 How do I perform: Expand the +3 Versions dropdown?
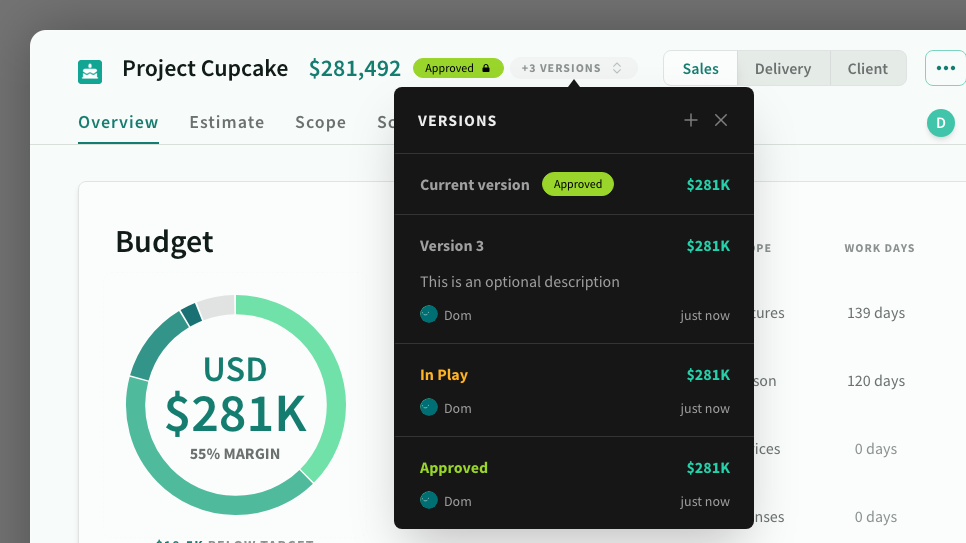click(572, 69)
